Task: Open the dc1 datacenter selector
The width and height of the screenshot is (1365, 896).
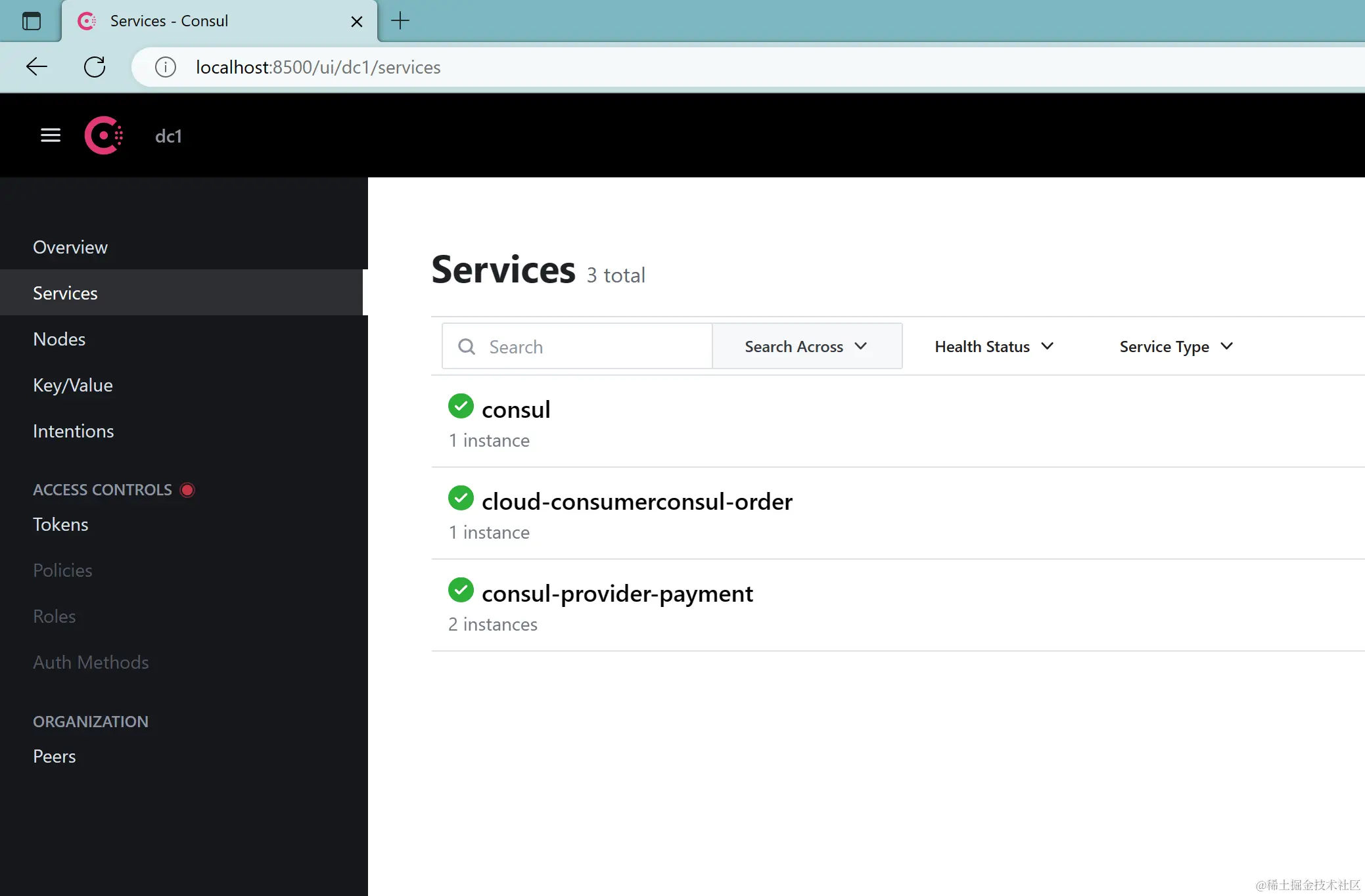Action: pyautogui.click(x=168, y=136)
